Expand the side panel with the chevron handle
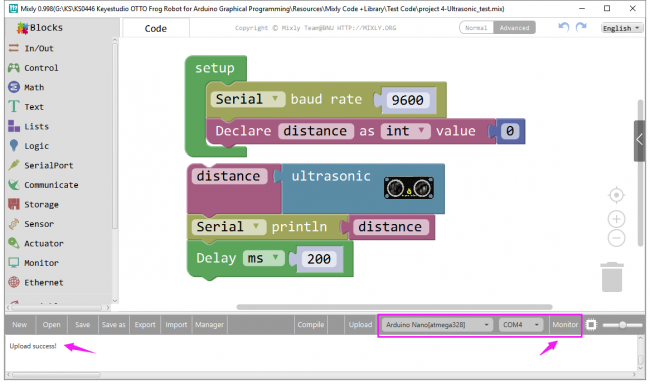The width and height of the screenshot is (650, 384). coord(640,140)
